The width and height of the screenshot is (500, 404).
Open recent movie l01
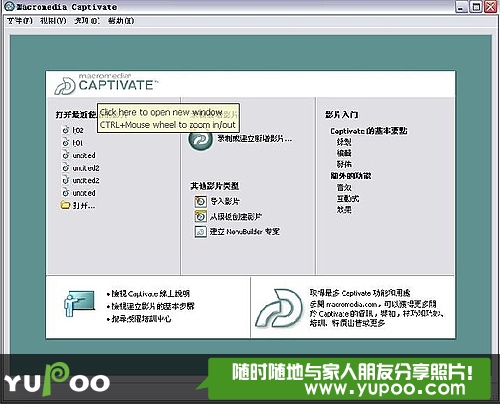[x=78, y=143]
